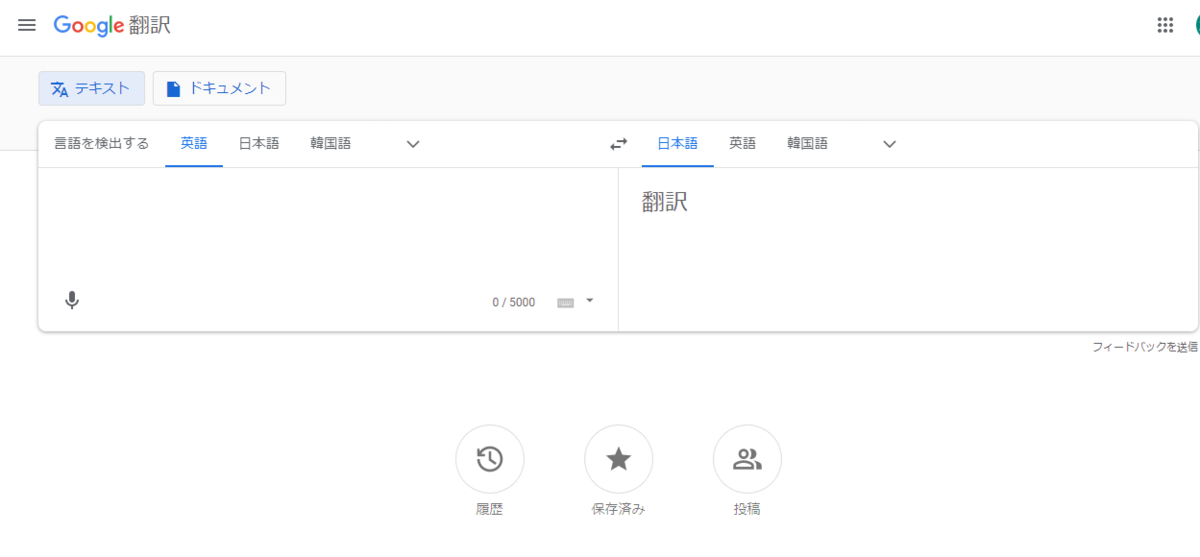Click 翻訳 title beside Google logo
This screenshot has width=1200, height=557.
click(x=151, y=26)
